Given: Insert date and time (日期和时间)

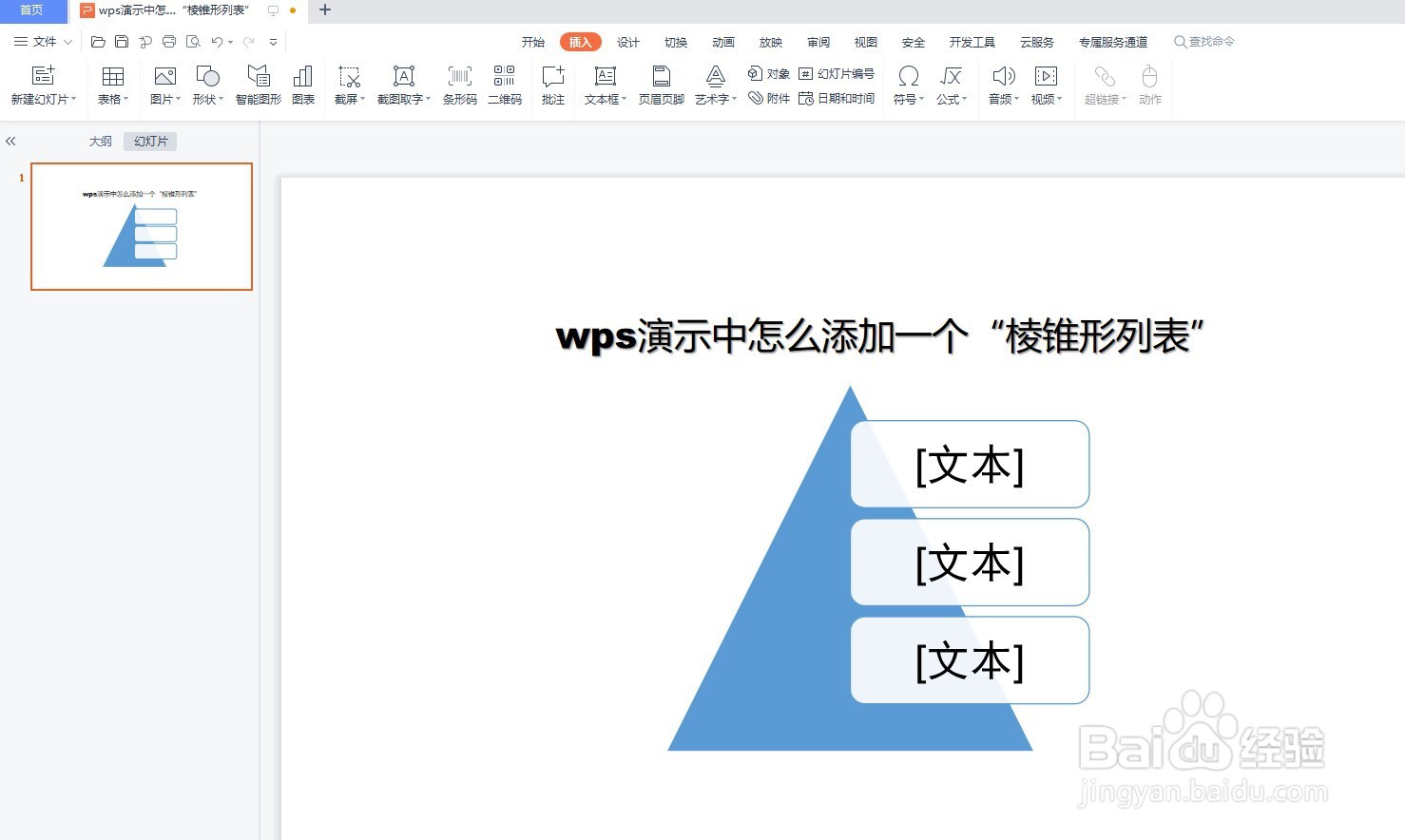Looking at the screenshot, I should point(837,98).
